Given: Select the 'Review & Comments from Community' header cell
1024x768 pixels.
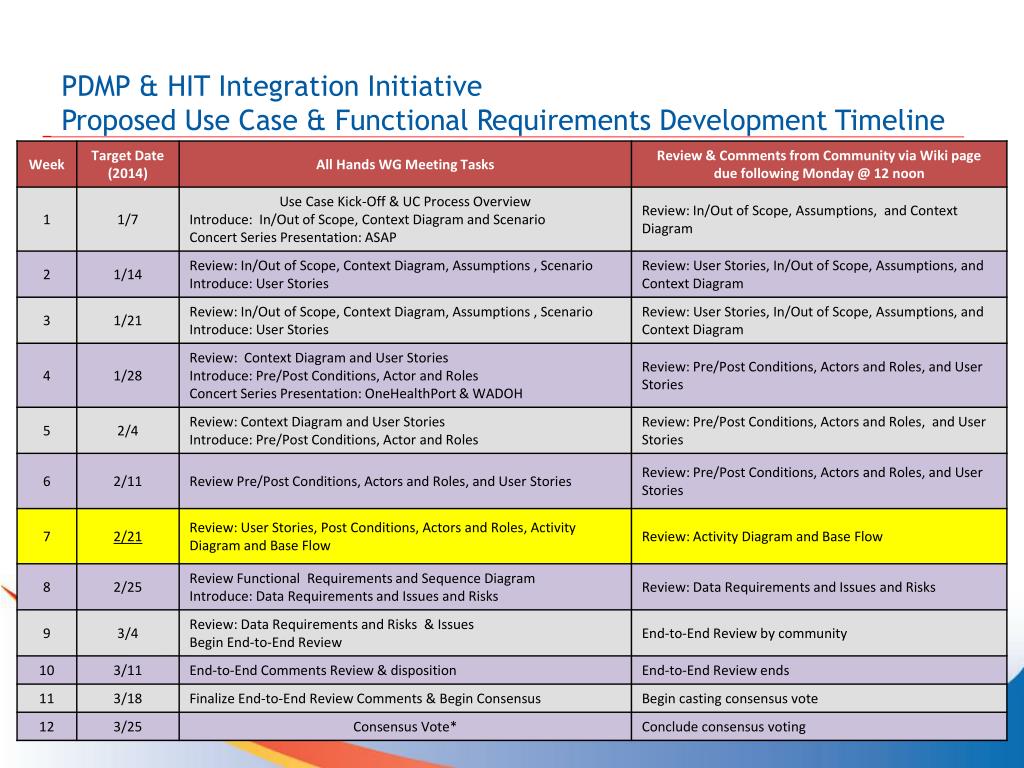Looking at the screenshot, I should pyautogui.click(x=819, y=165).
